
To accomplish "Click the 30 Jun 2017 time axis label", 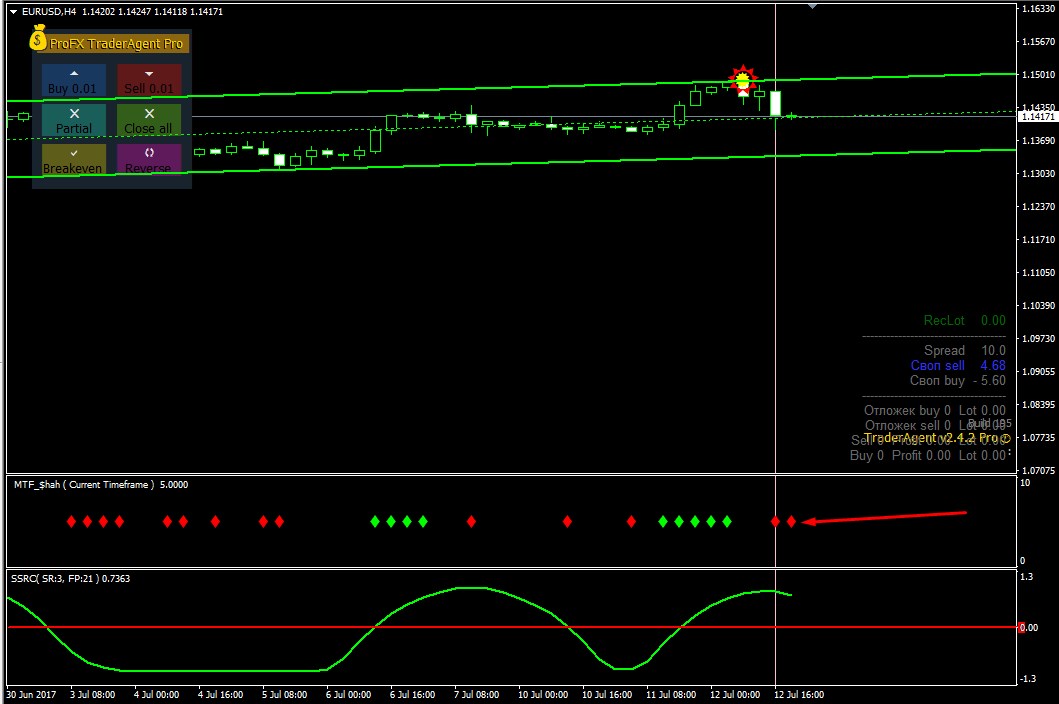I will tap(32, 695).
